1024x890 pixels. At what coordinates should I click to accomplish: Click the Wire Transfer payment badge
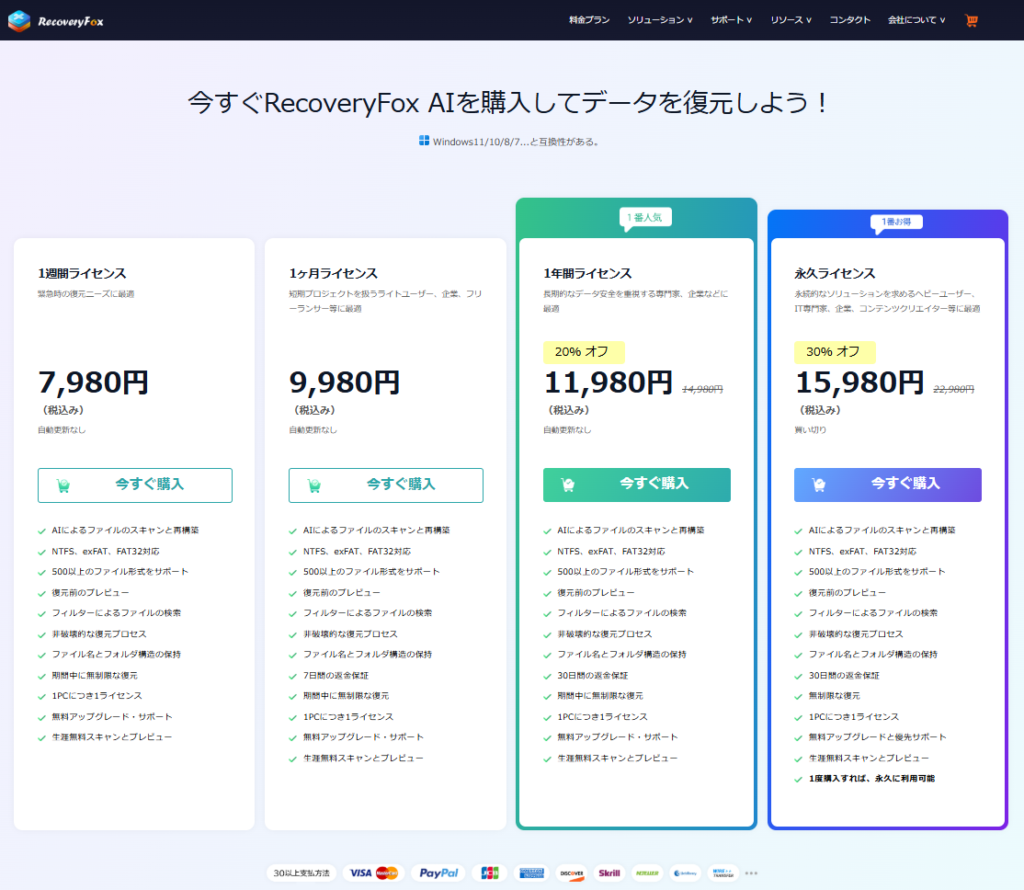[x=722, y=873]
